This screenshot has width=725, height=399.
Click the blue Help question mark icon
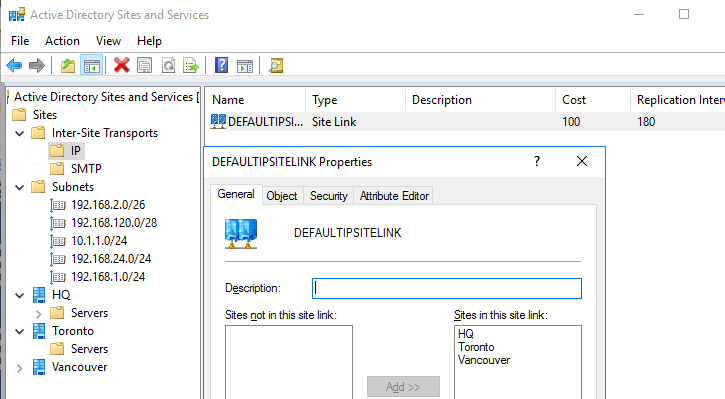point(221,65)
